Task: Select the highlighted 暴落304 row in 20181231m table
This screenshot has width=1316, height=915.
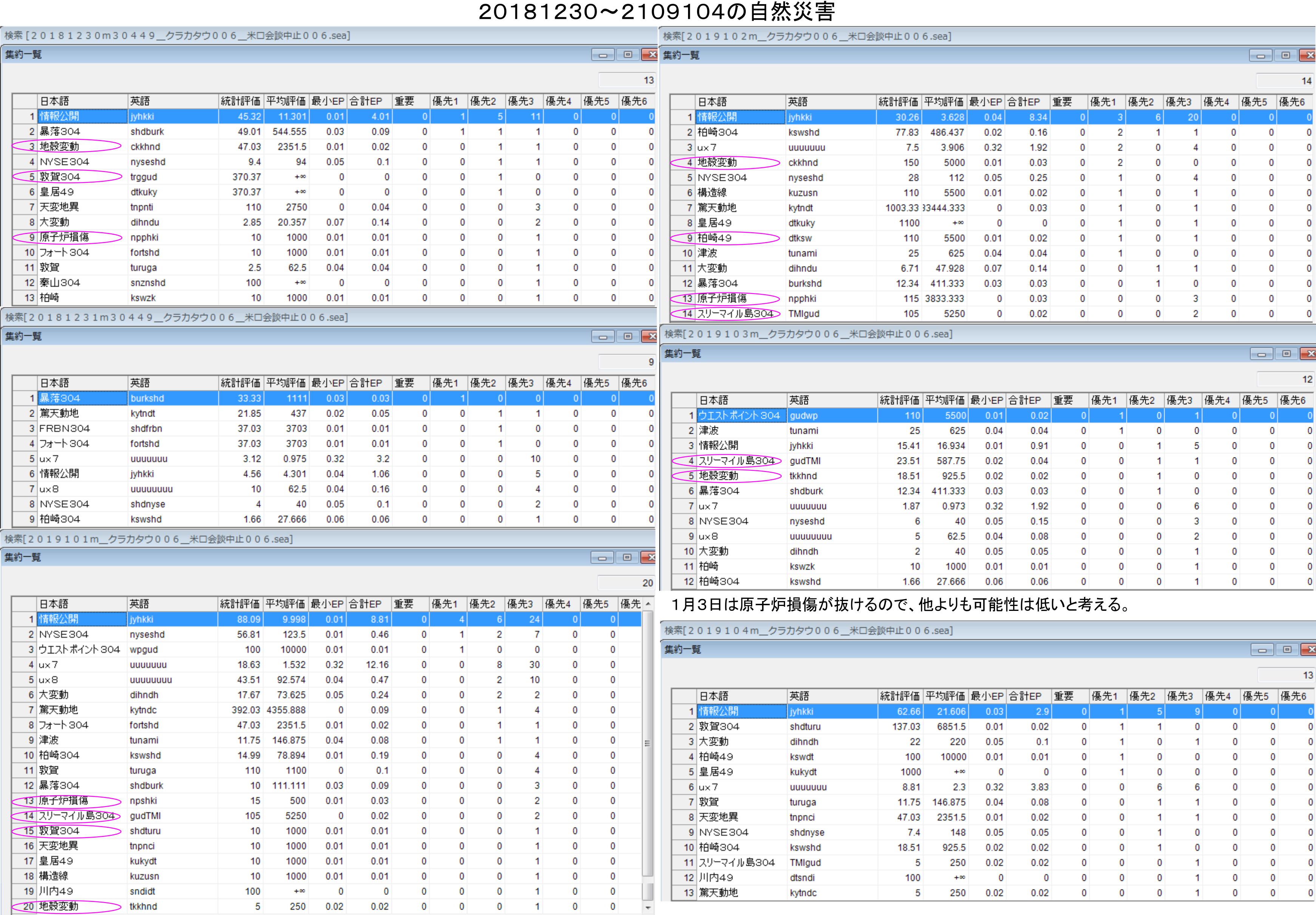Action: [x=60, y=399]
